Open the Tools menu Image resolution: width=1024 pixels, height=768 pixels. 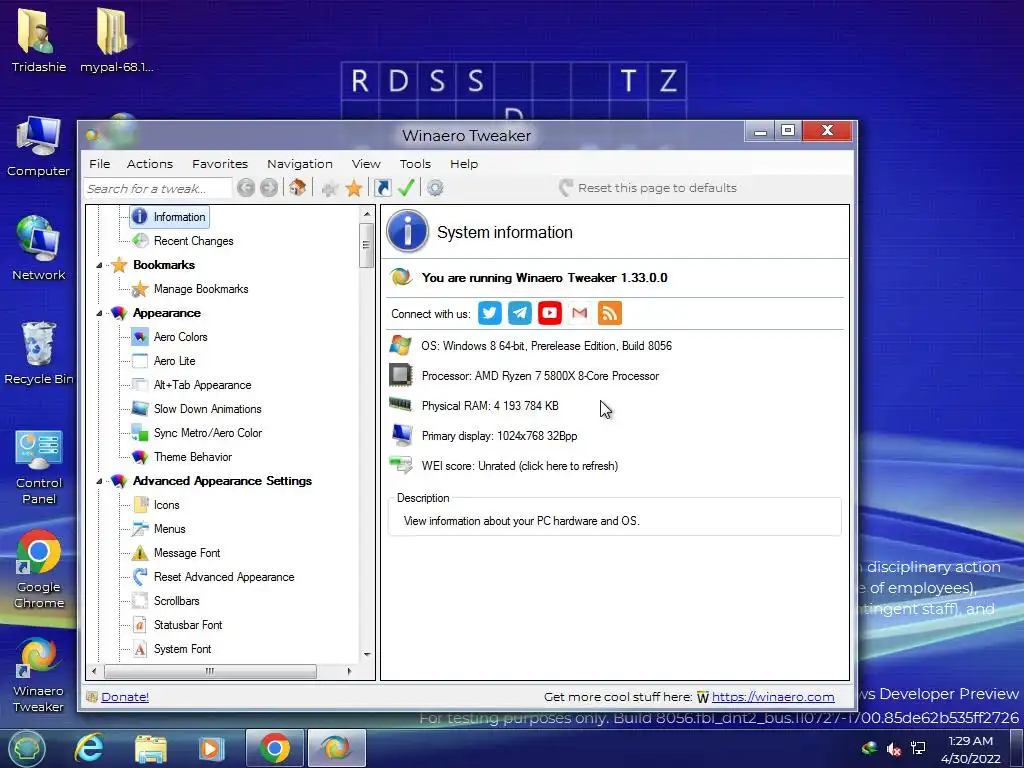pos(415,164)
